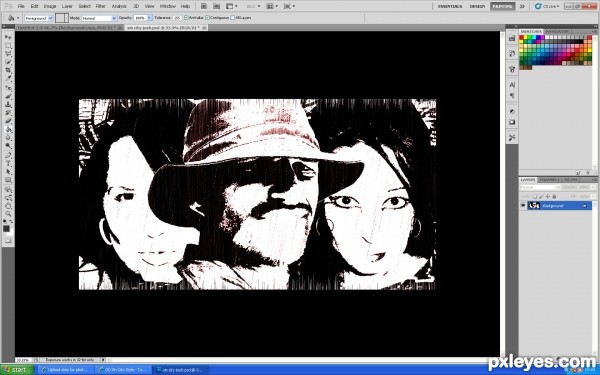Toggle lock image pixels in Layers panel
Viewport: 600px width, 375px height.
point(541,196)
